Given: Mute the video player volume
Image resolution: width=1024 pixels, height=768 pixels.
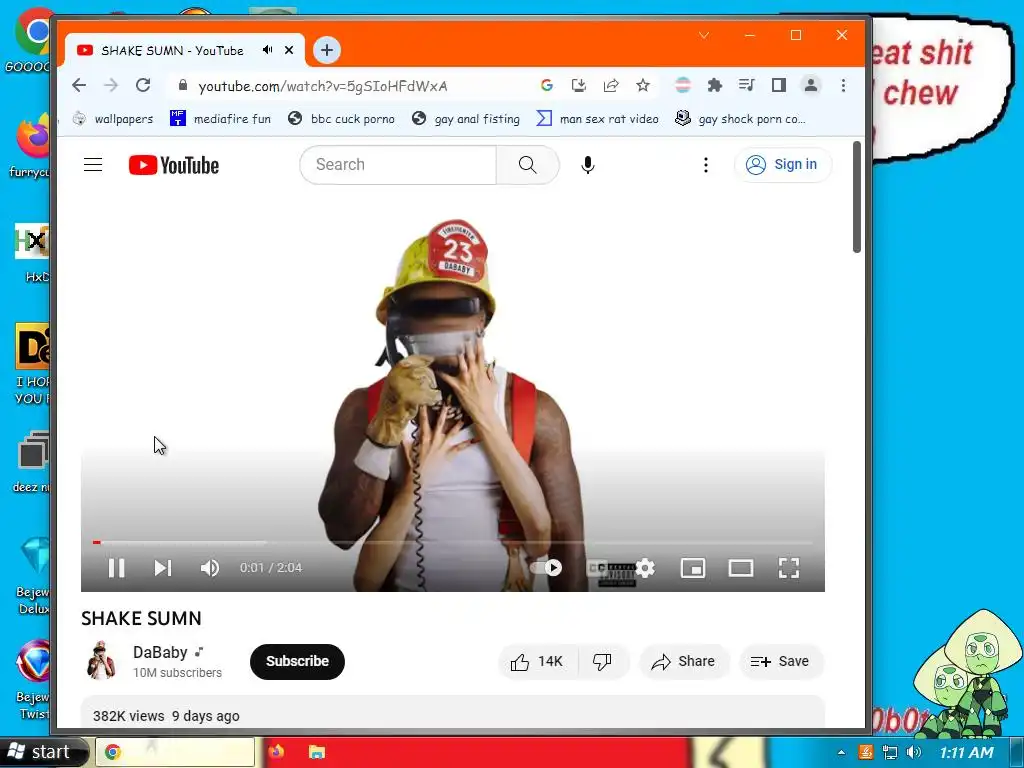Looking at the screenshot, I should pyautogui.click(x=210, y=568).
